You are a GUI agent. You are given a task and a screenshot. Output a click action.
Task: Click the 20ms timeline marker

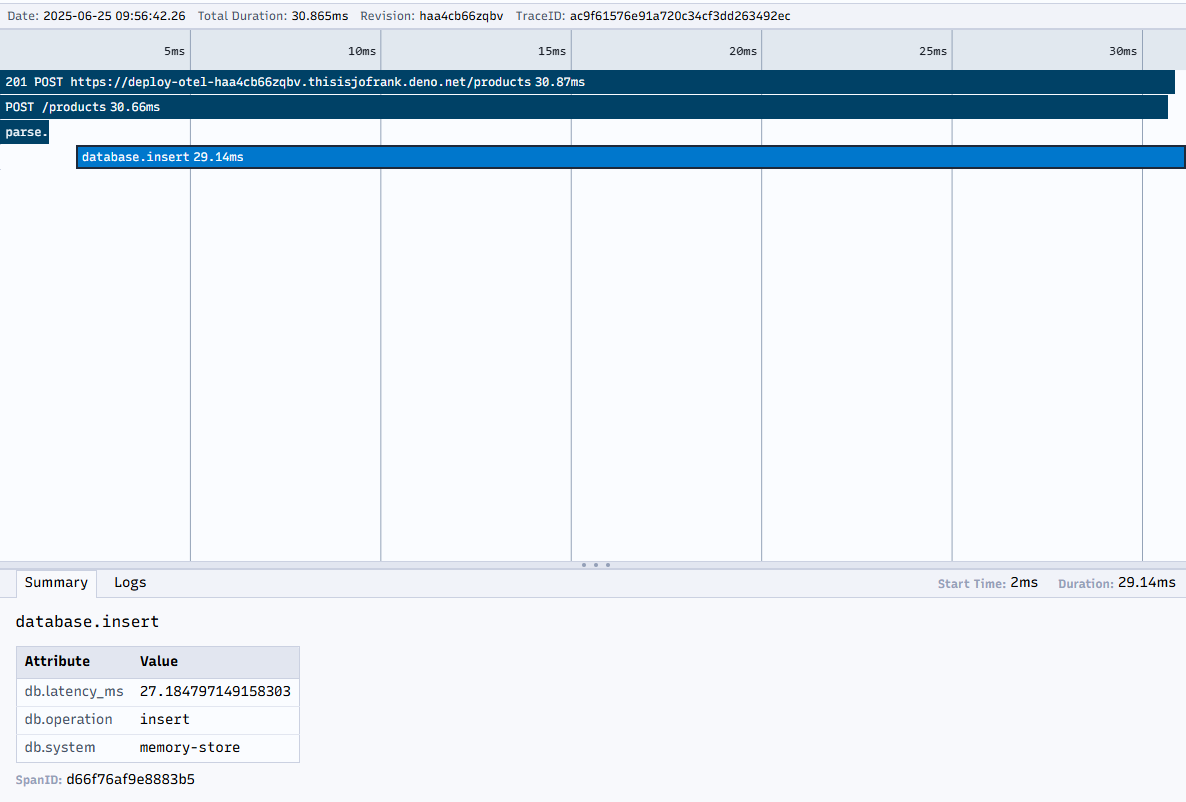(742, 51)
